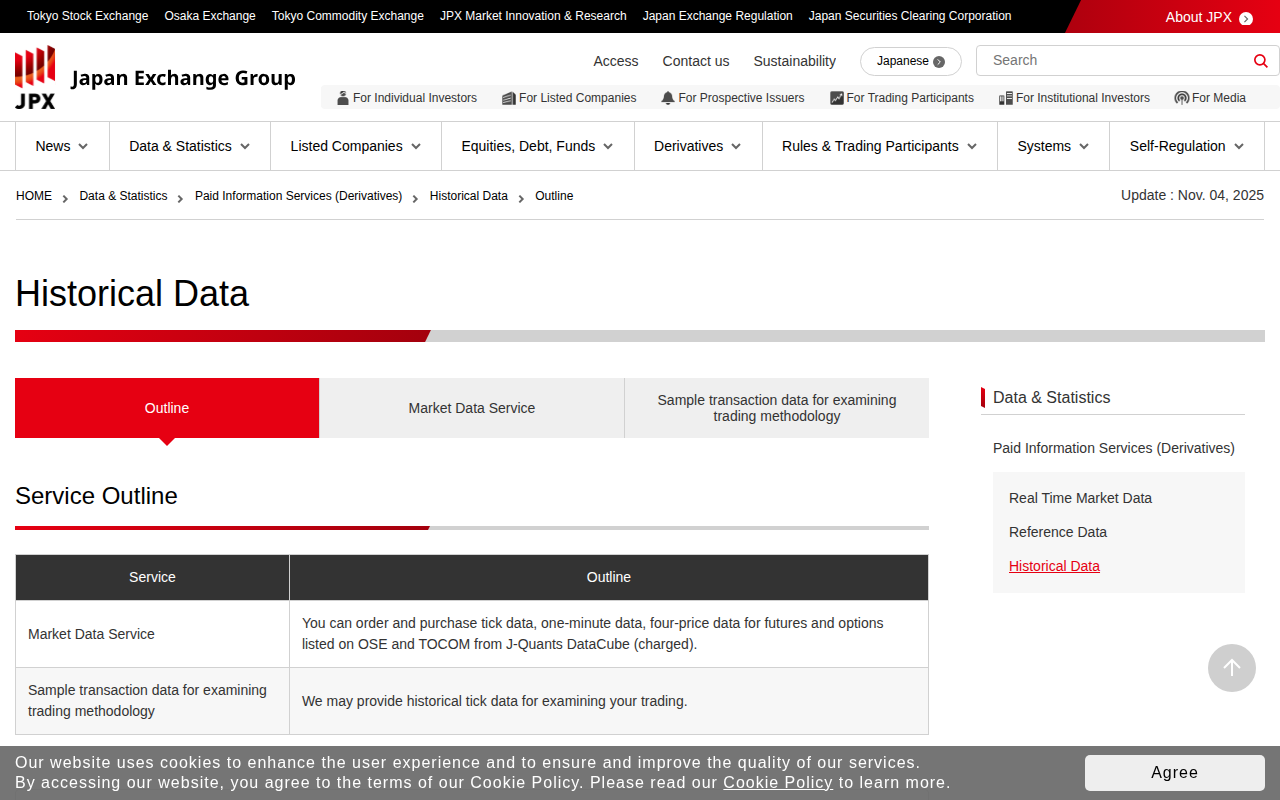1280x800 pixels.
Task: Click the Service Outline heading
Action: (x=96, y=496)
